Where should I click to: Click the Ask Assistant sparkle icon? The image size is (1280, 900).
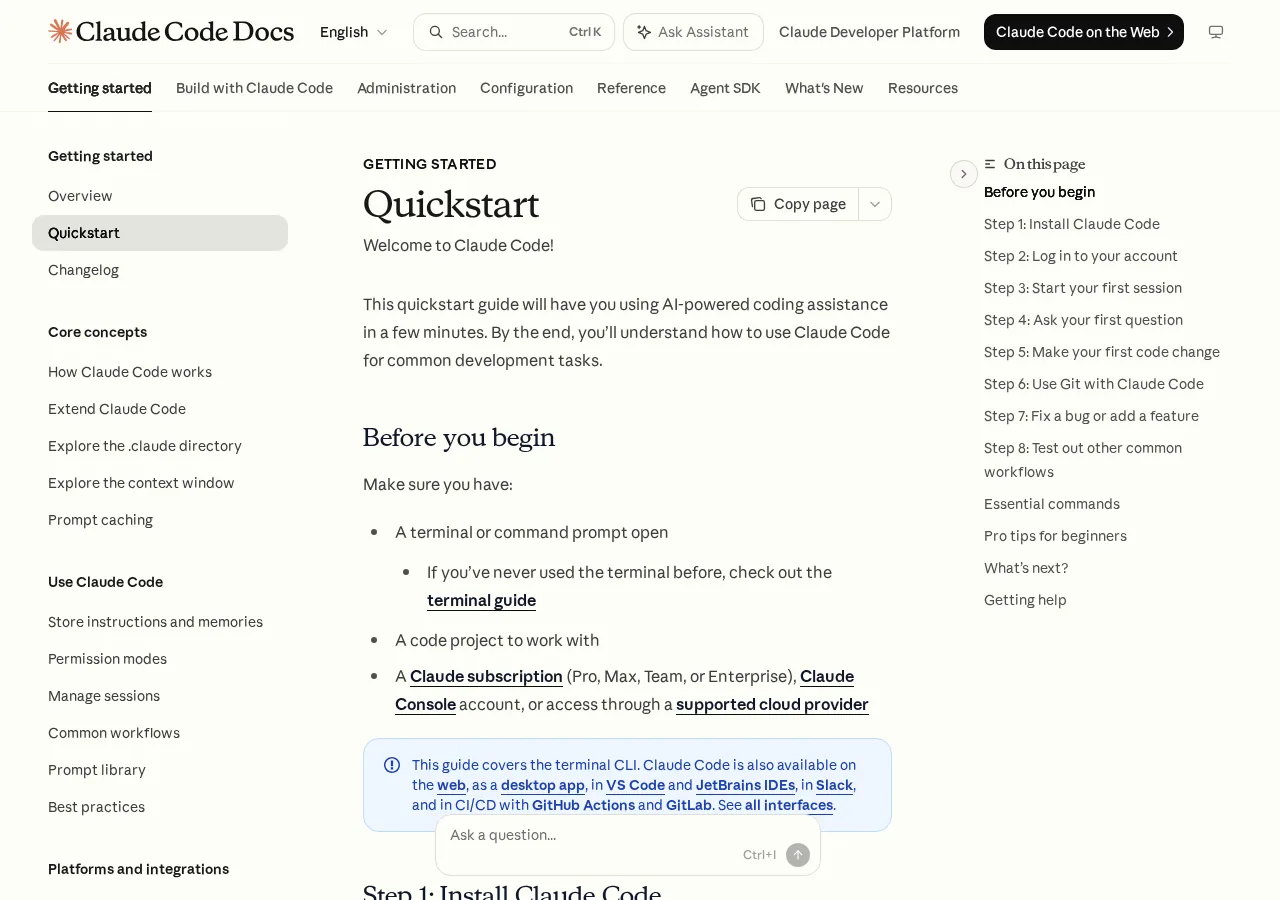pos(644,32)
